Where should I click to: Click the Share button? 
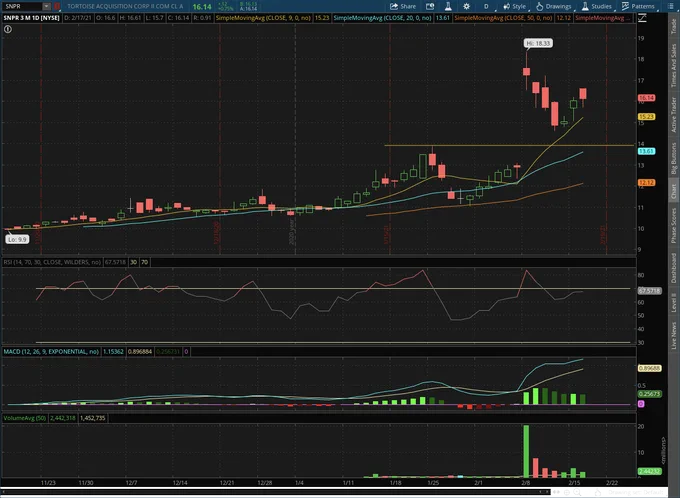pos(403,7)
